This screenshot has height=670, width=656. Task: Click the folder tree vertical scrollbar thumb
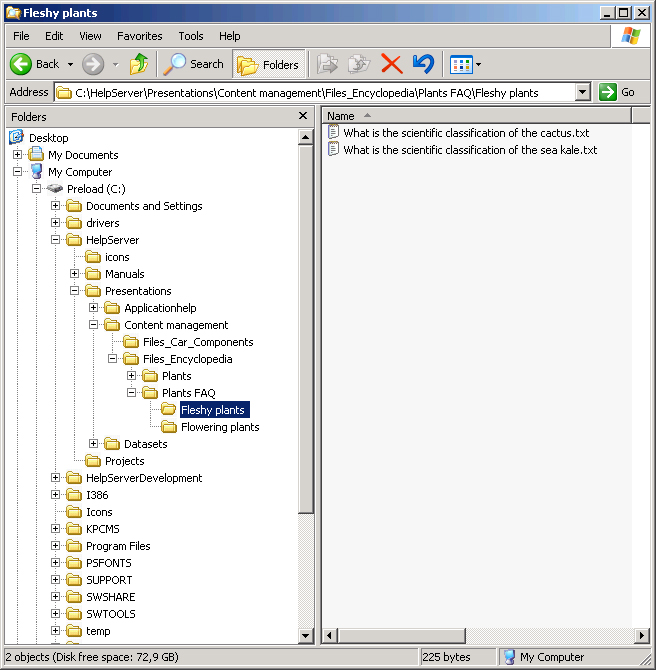pyautogui.click(x=306, y=329)
